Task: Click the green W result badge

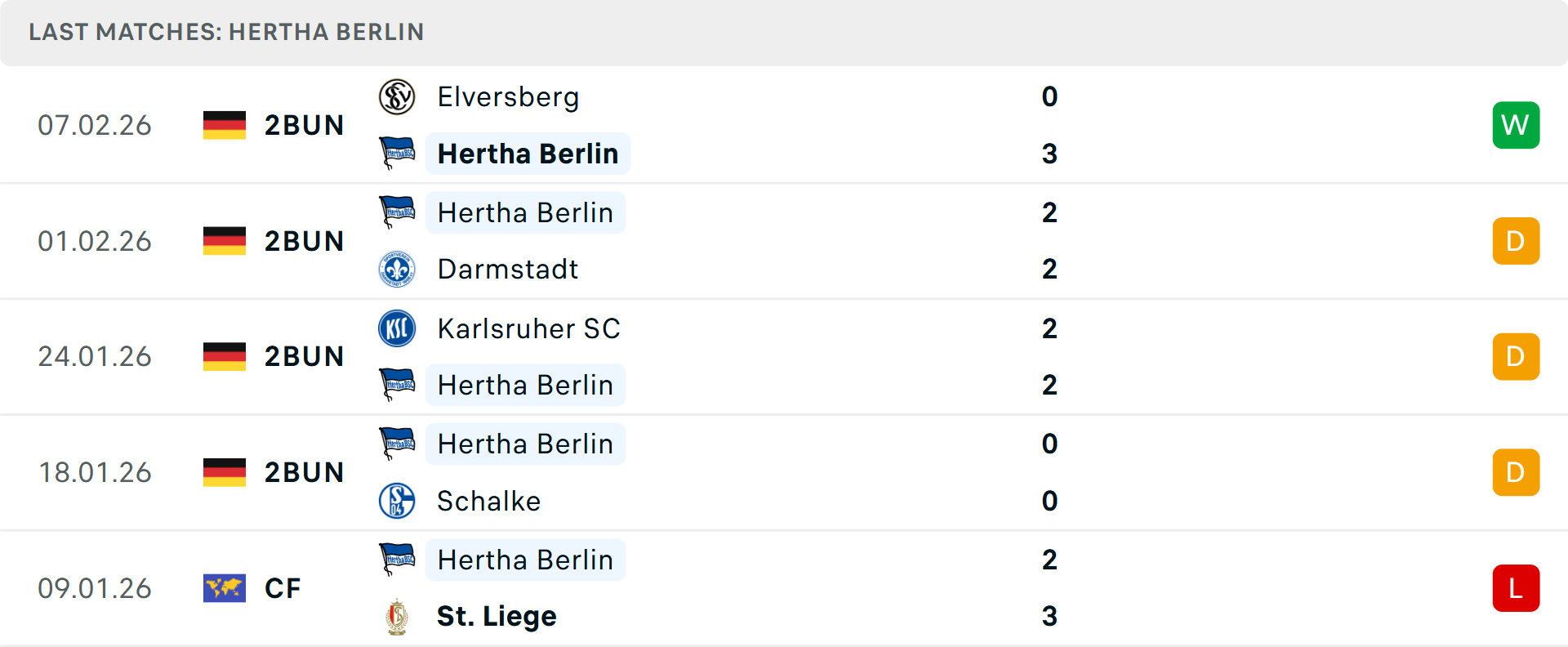Action: [1516, 125]
